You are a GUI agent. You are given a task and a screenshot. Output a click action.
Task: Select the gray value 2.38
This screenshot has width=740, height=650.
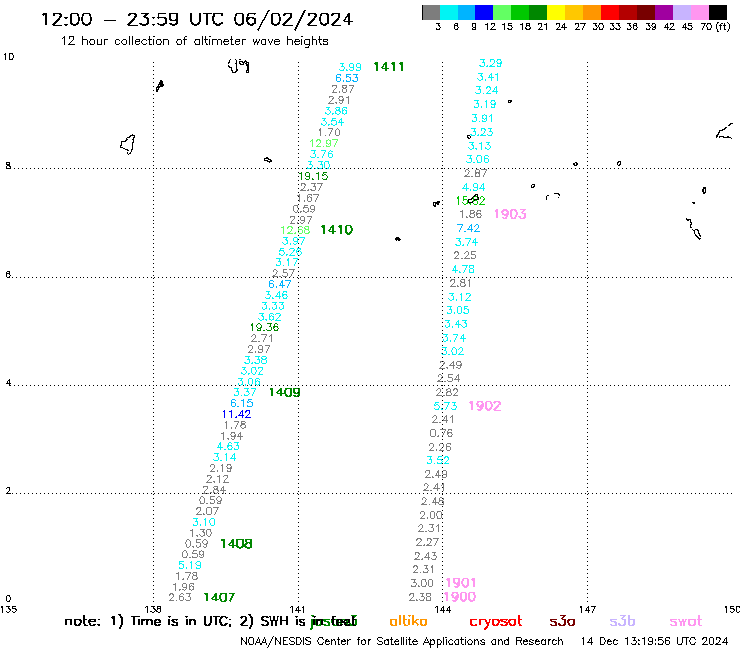pos(420,597)
